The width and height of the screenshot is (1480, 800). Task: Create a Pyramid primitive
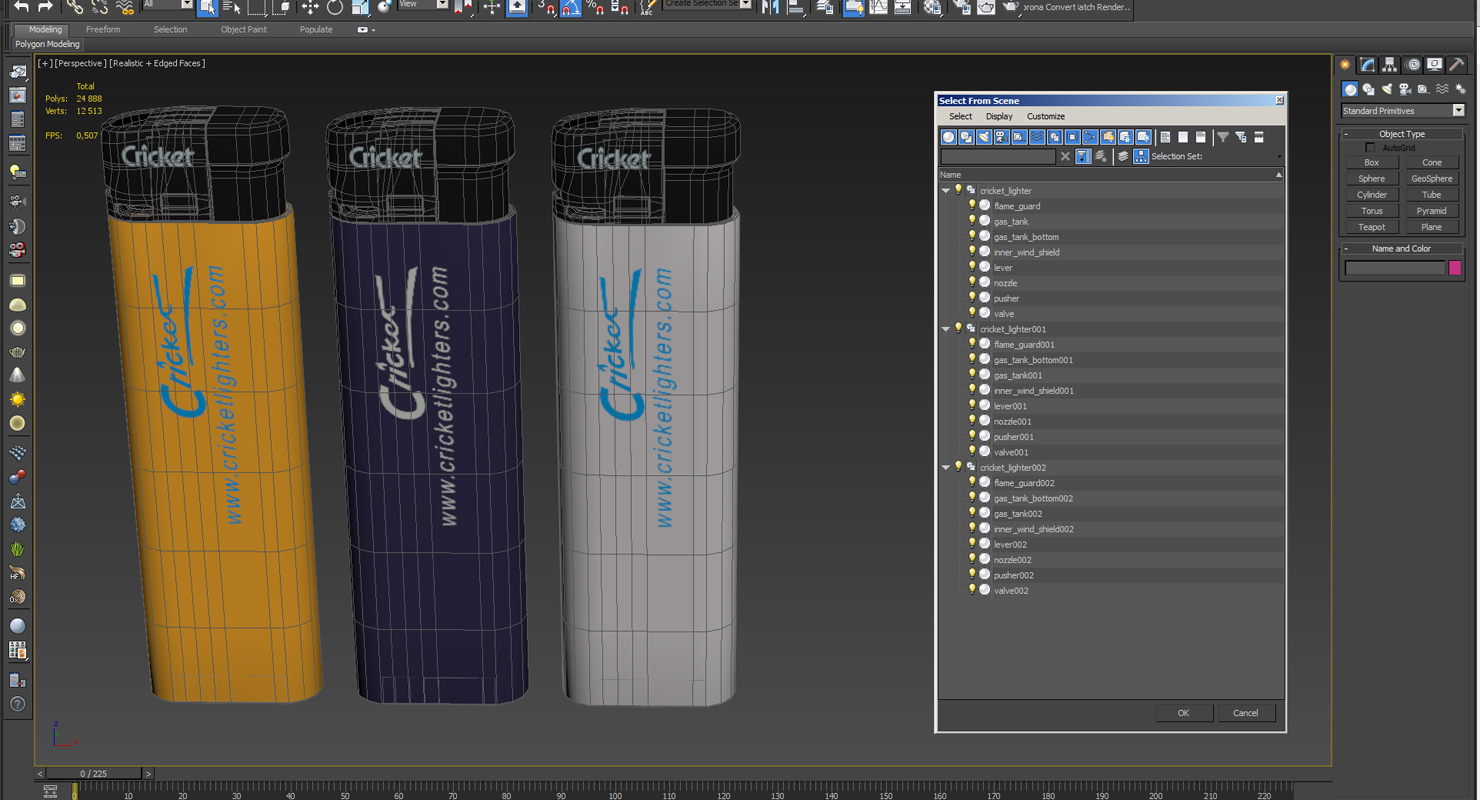click(x=1432, y=211)
